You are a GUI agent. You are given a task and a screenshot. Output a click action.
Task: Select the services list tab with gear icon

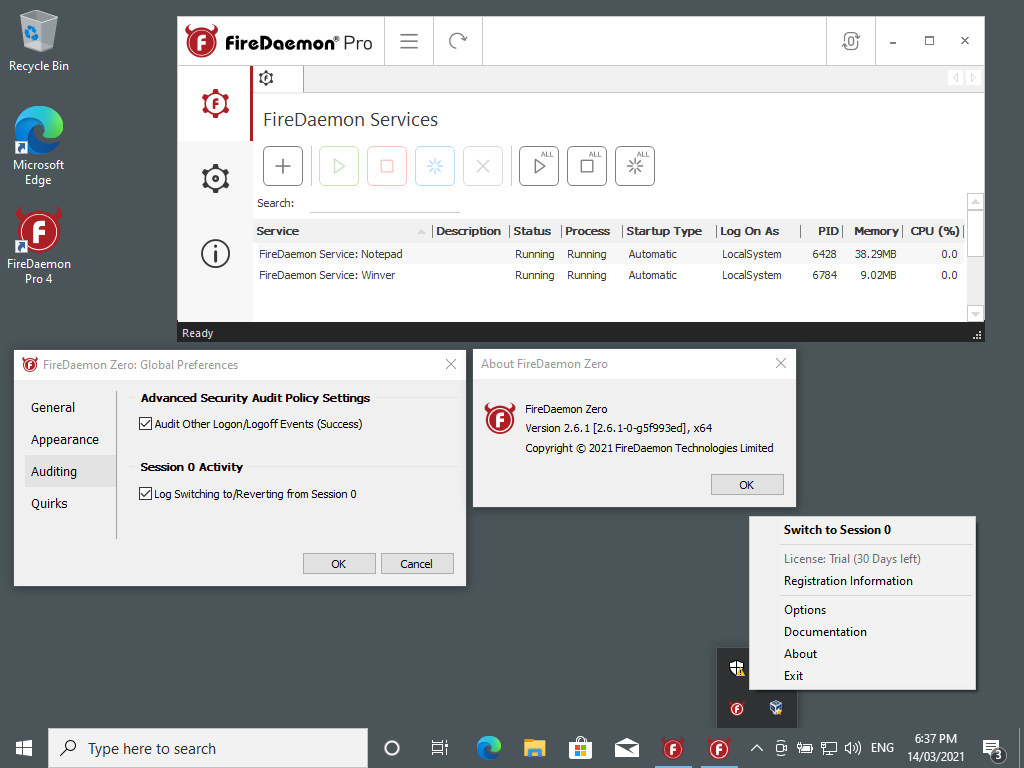coord(278,78)
